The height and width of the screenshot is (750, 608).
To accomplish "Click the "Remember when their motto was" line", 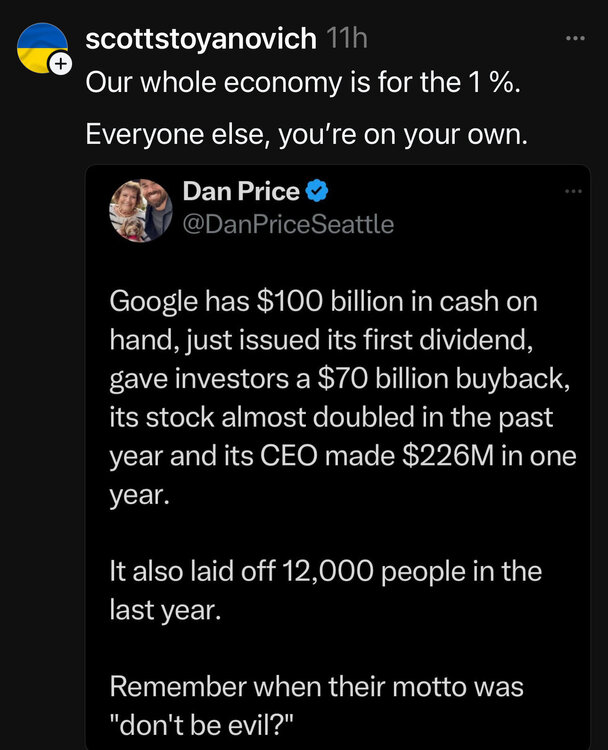I will 317,688.
